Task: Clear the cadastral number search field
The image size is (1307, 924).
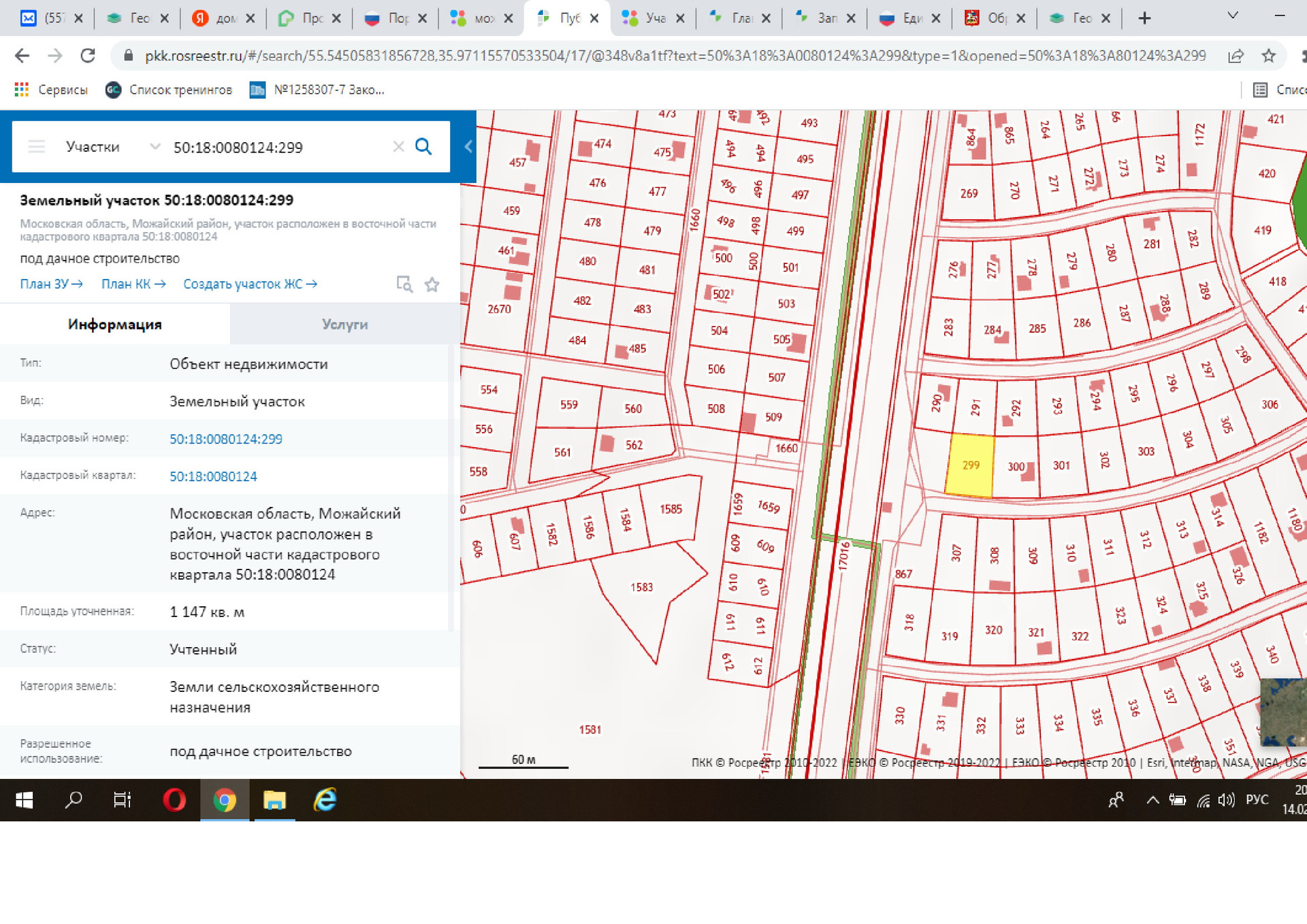Action: pyautogui.click(x=398, y=147)
